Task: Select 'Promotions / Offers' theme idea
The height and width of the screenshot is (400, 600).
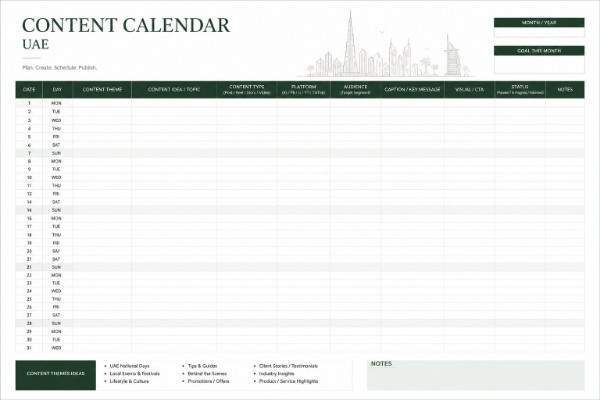Action: 209,381
